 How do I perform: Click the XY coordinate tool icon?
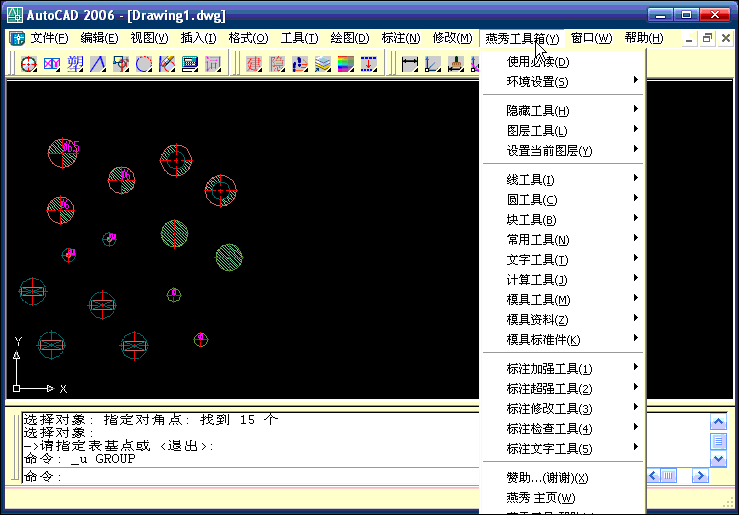[x=52, y=64]
